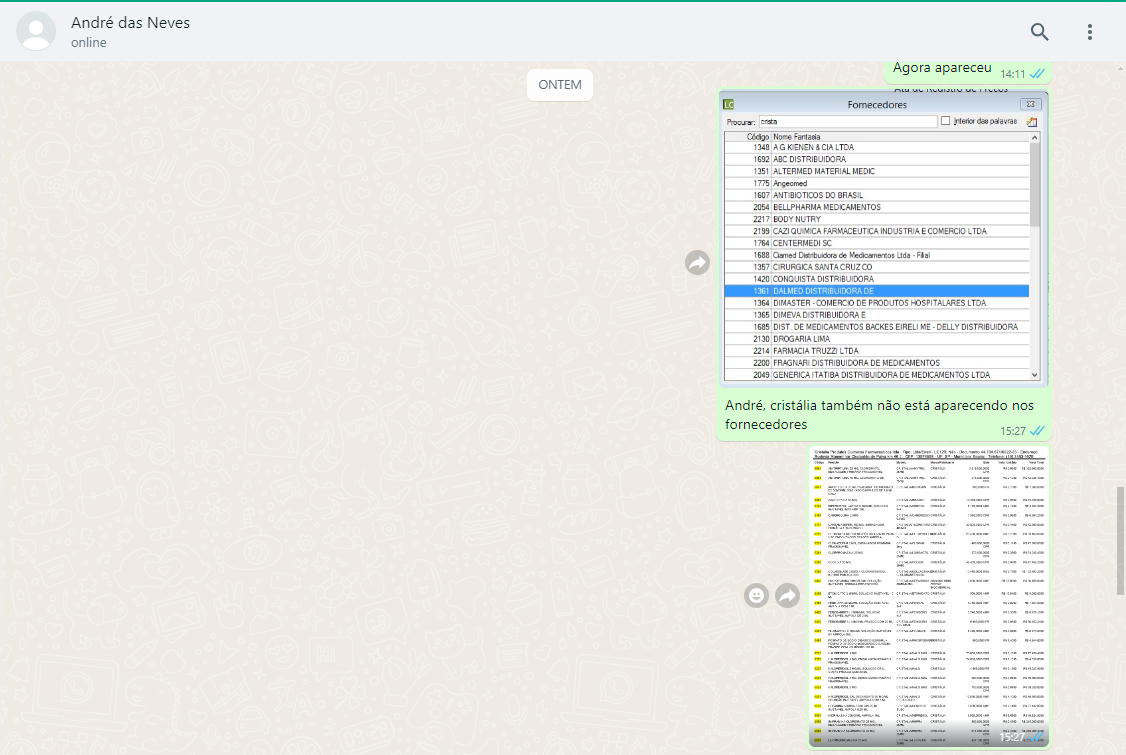This screenshot has height=755, width=1126.
Task: React with emoji to the document image
Action: (756, 596)
